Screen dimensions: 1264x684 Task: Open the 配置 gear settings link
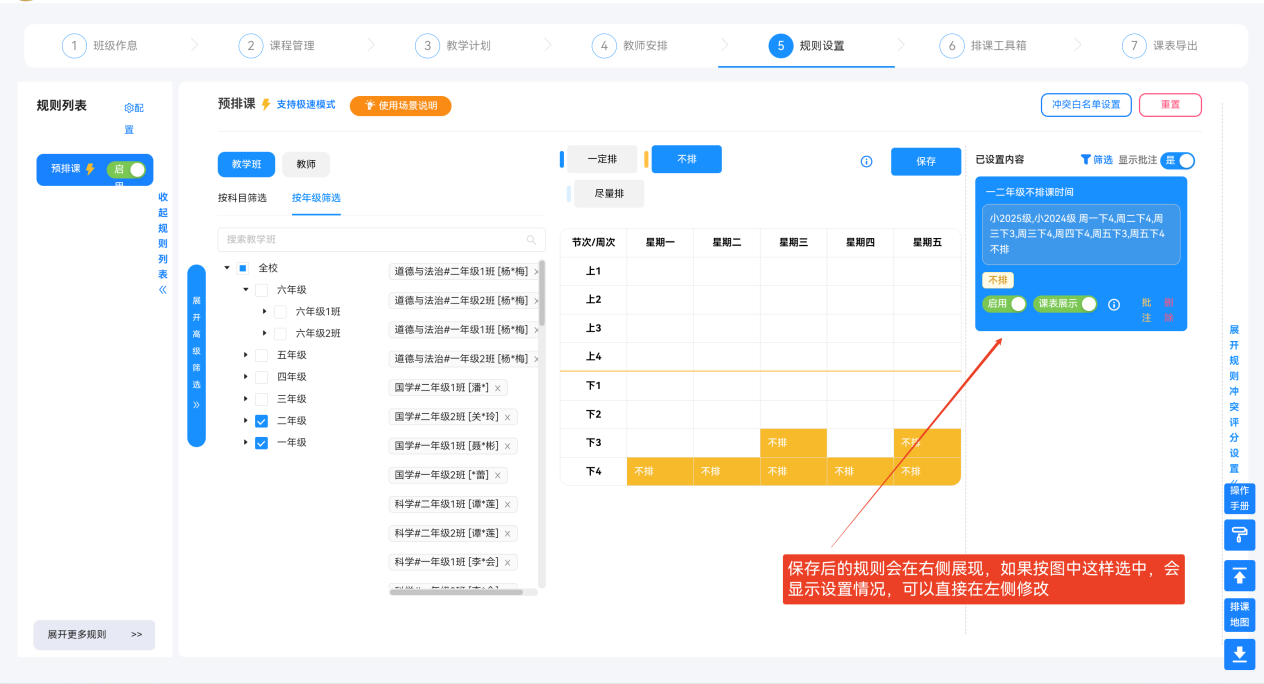coord(134,118)
